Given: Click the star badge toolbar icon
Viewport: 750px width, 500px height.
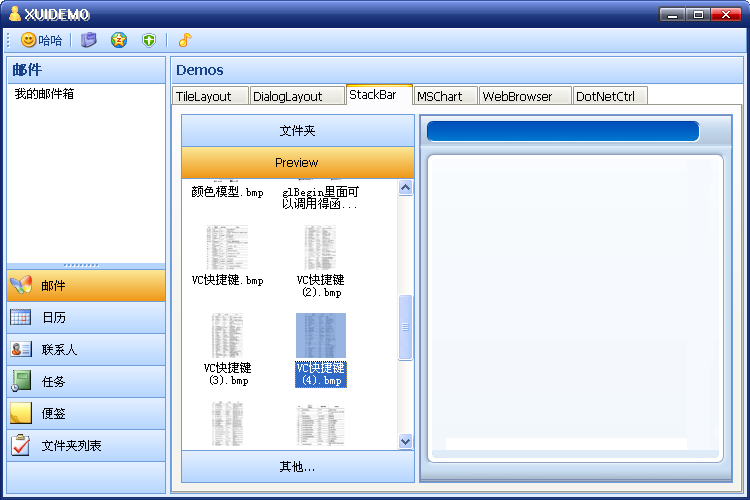Looking at the screenshot, I should pyautogui.click(x=119, y=41).
